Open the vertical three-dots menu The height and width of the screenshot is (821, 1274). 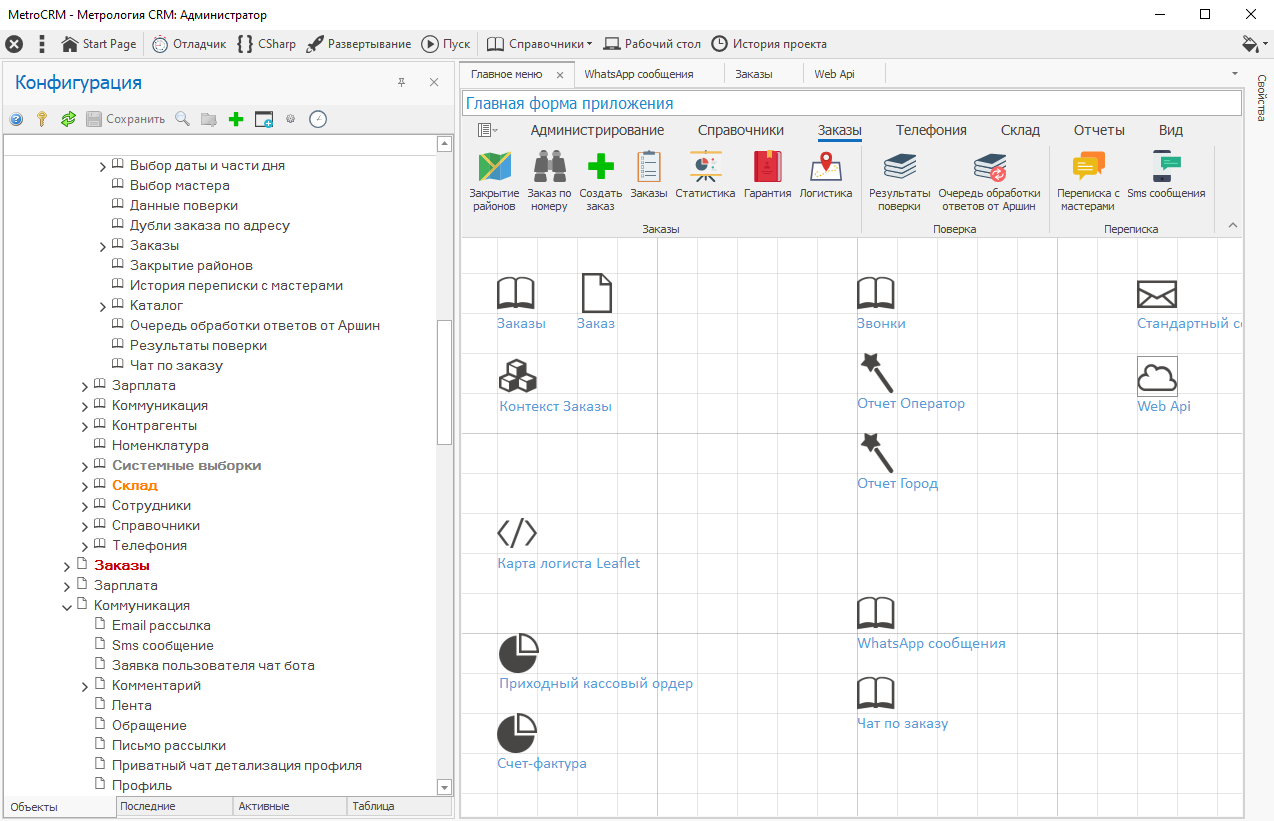(x=41, y=44)
